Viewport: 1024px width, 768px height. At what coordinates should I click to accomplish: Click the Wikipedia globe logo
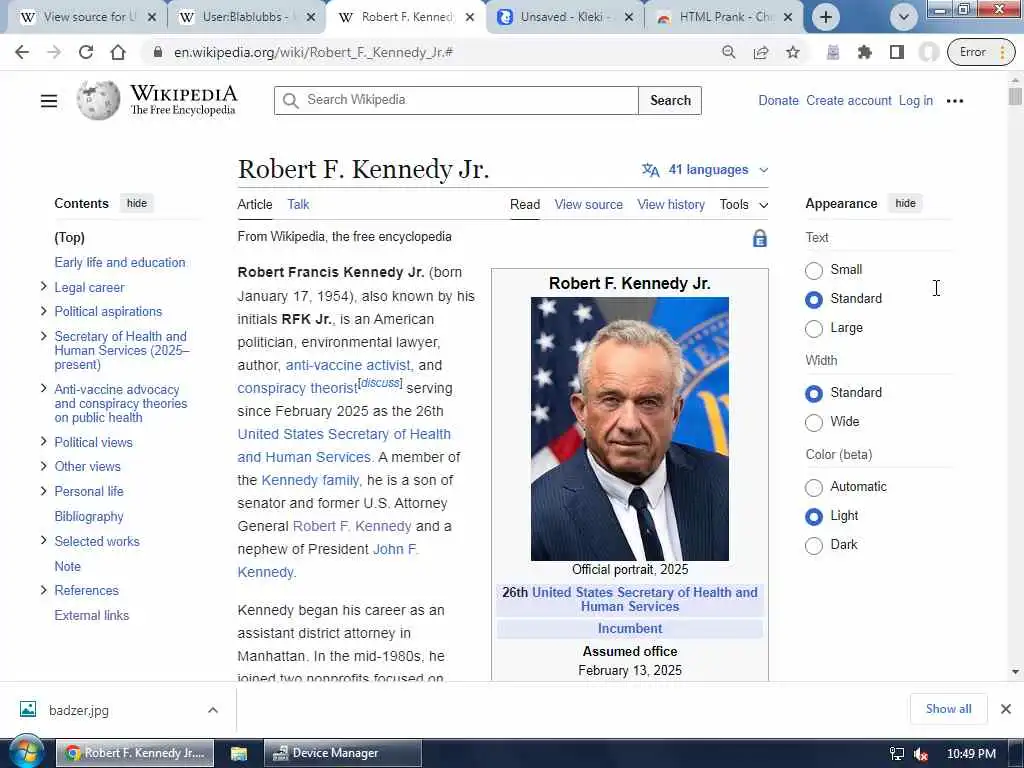click(x=98, y=100)
